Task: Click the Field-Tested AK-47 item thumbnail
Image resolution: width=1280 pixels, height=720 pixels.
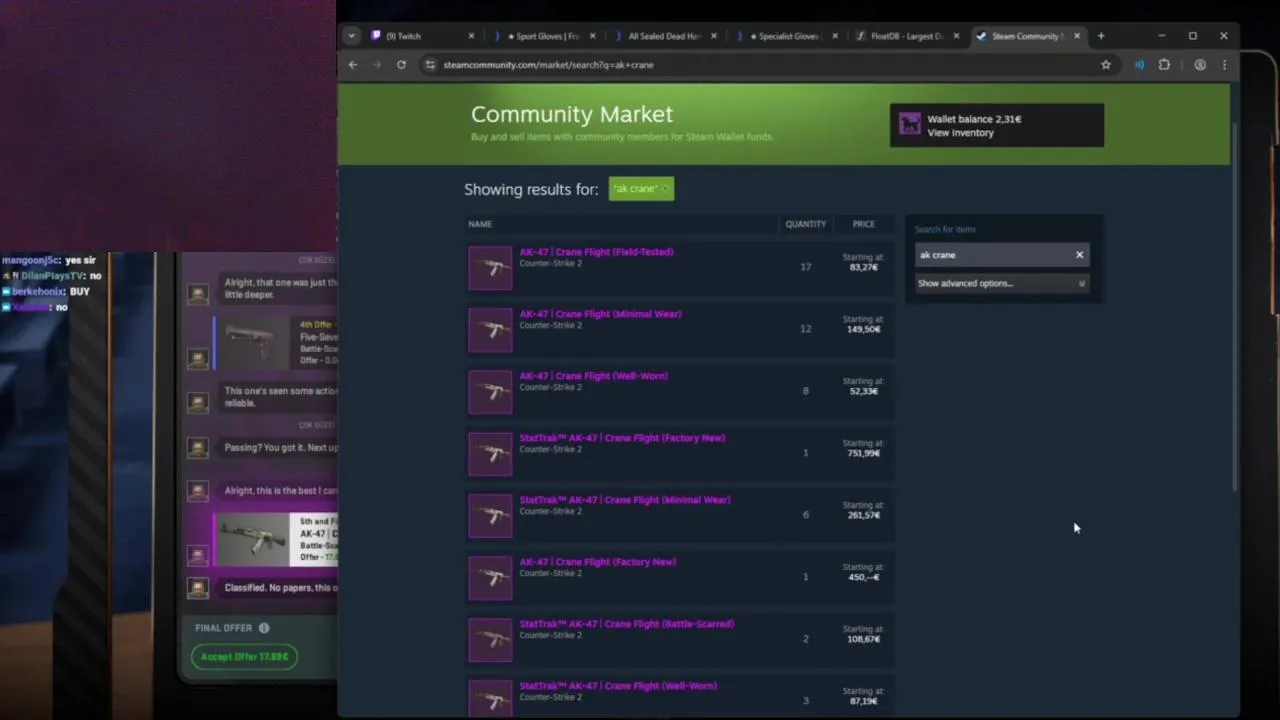Action: (x=490, y=268)
